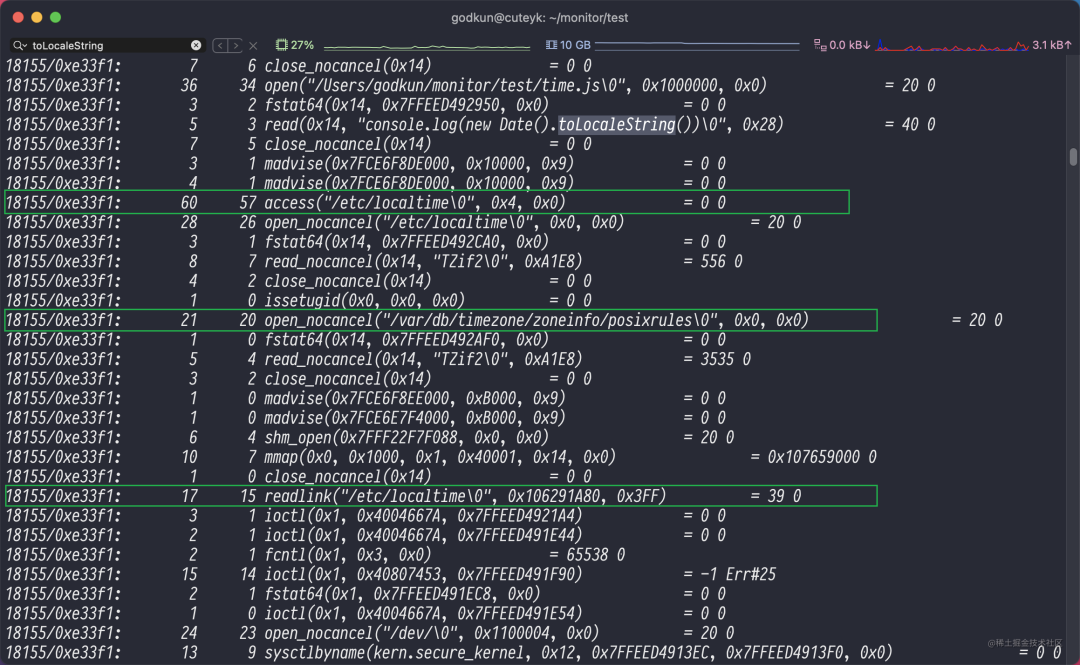Click the network traffic graph

point(950,44)
